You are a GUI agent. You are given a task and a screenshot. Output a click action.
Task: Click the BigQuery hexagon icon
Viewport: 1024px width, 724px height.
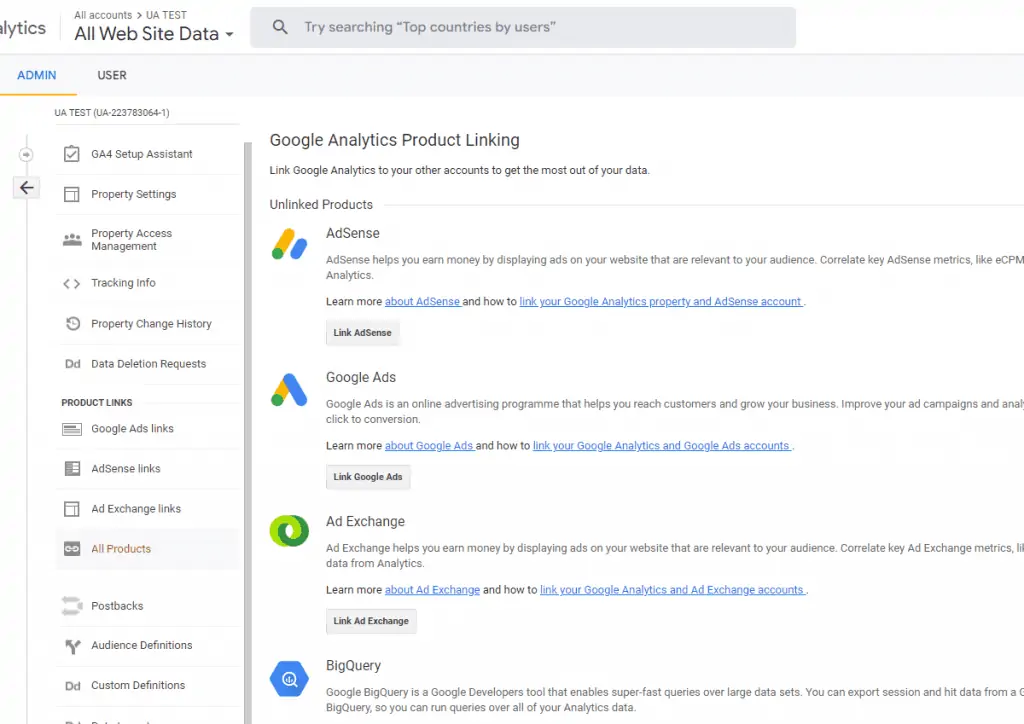(289, 678)
